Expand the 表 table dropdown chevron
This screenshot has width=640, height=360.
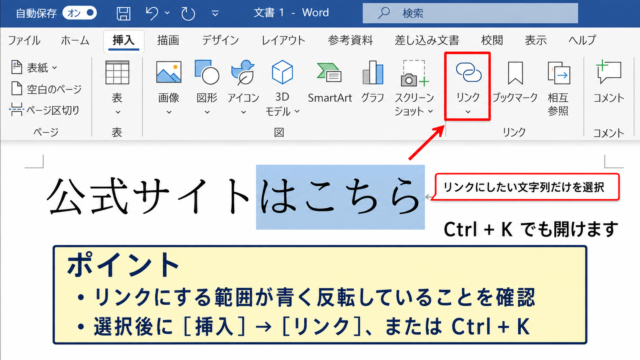click(x=118, y=112)
